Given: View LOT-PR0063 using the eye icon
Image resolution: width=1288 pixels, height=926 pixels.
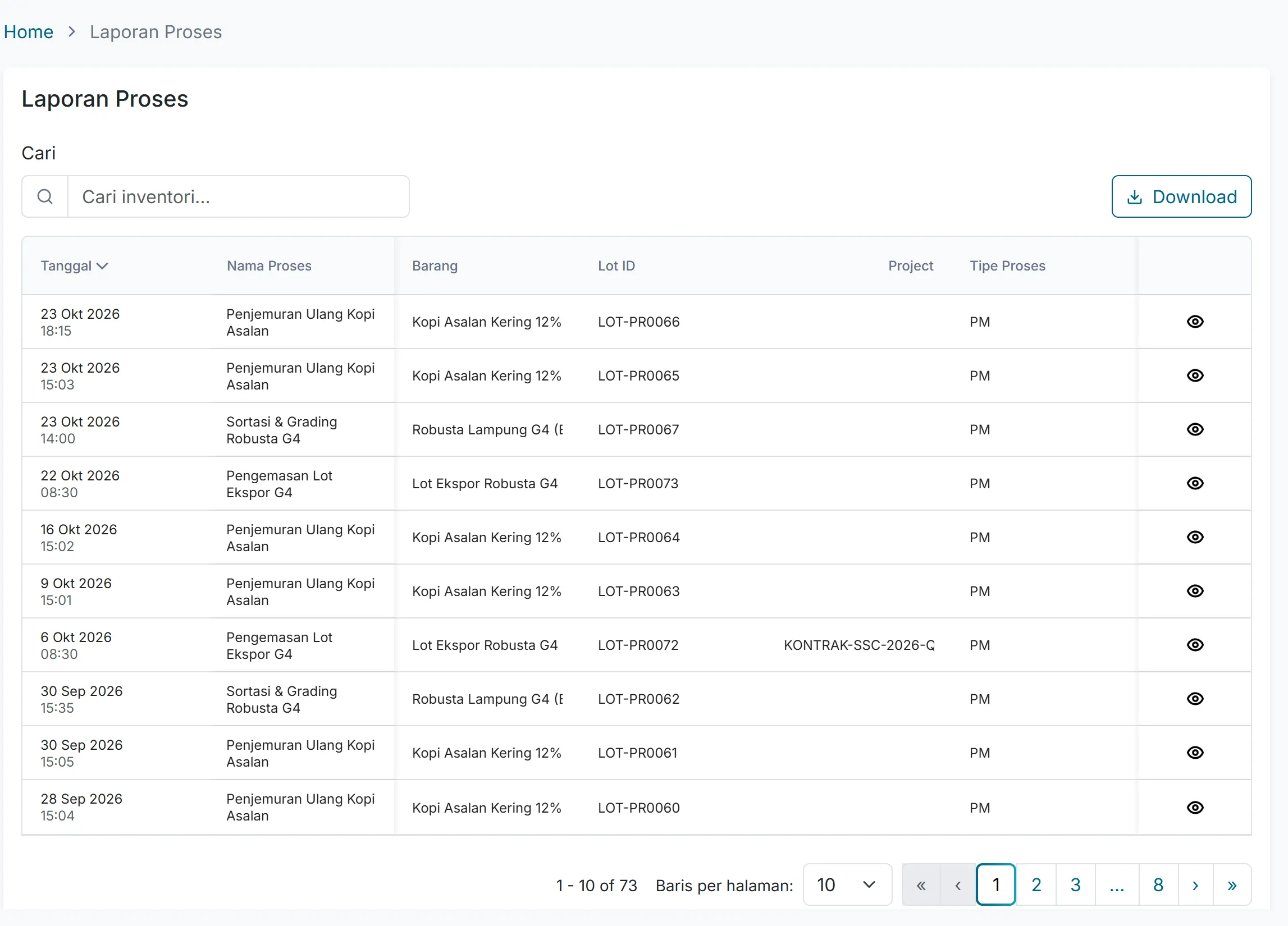Looking at the screenshot, I should (1195, 592).
